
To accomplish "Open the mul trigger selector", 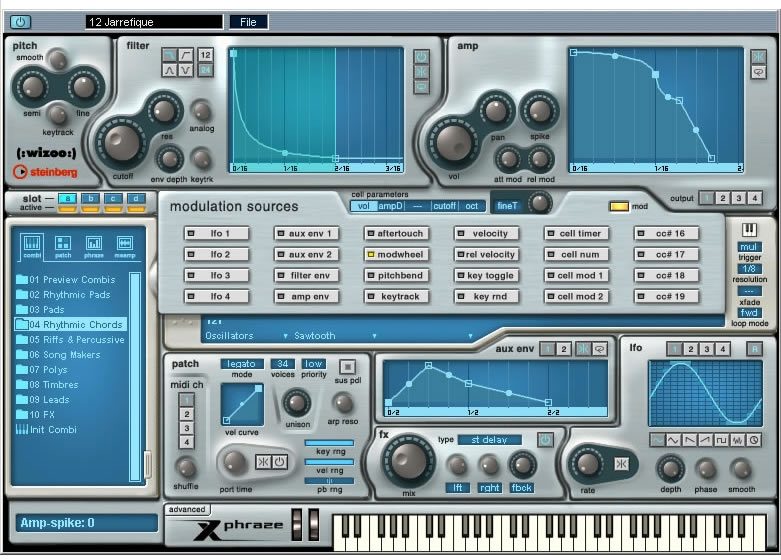I will coord(749,247).
